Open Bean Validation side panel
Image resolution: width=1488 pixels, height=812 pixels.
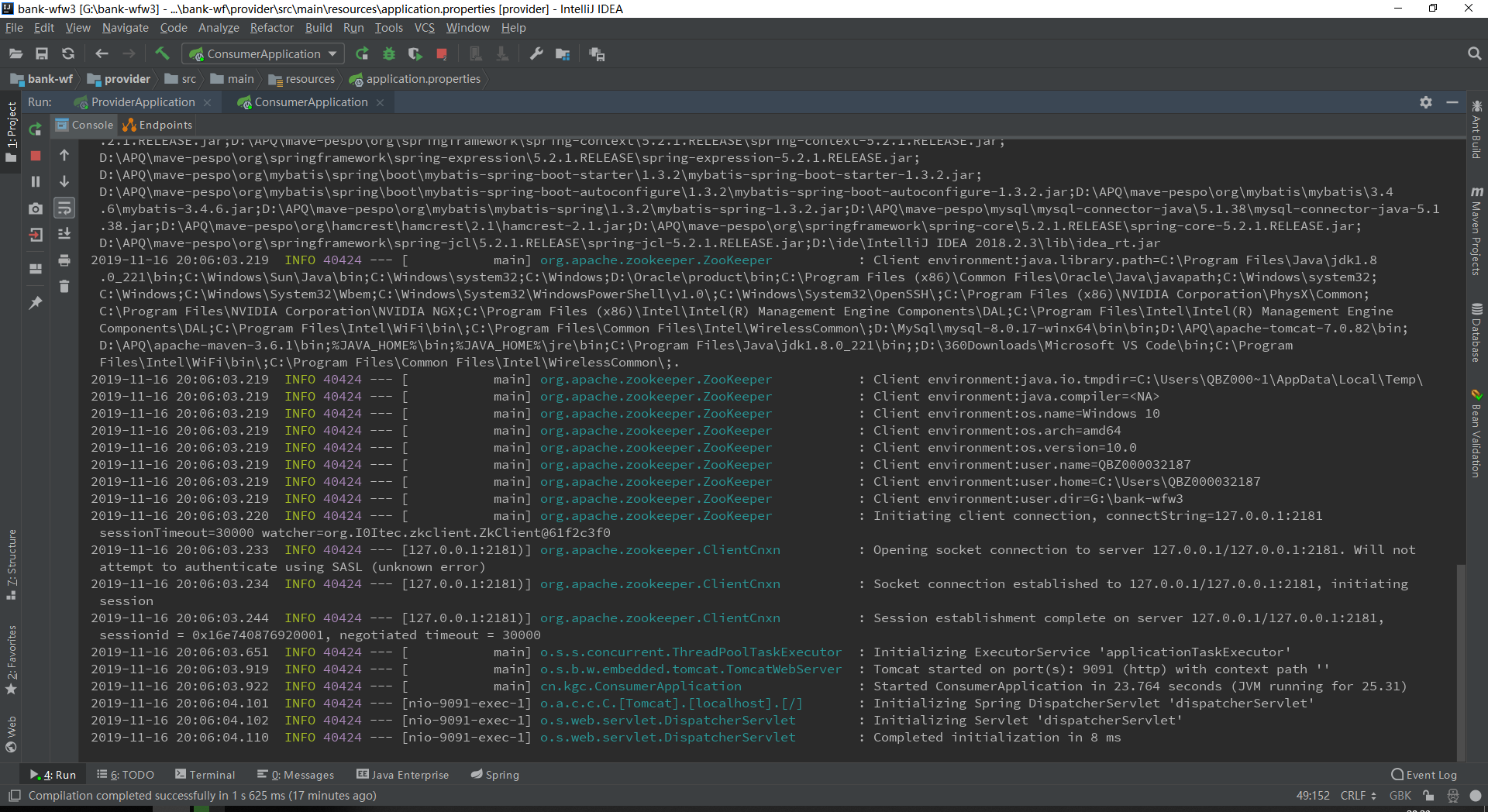tap(1476, 432)
